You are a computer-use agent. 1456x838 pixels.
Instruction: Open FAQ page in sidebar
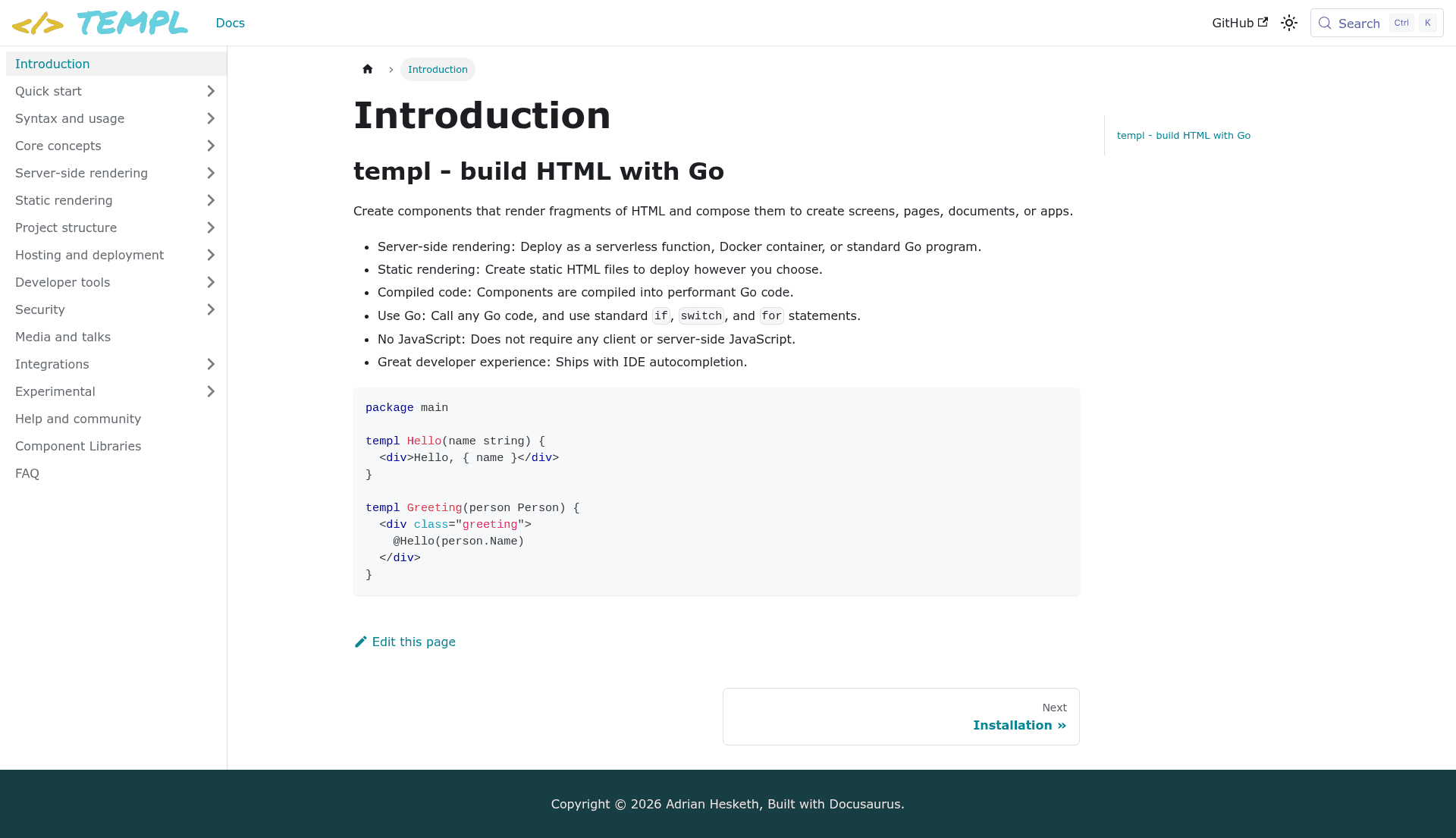pos(116,473)
